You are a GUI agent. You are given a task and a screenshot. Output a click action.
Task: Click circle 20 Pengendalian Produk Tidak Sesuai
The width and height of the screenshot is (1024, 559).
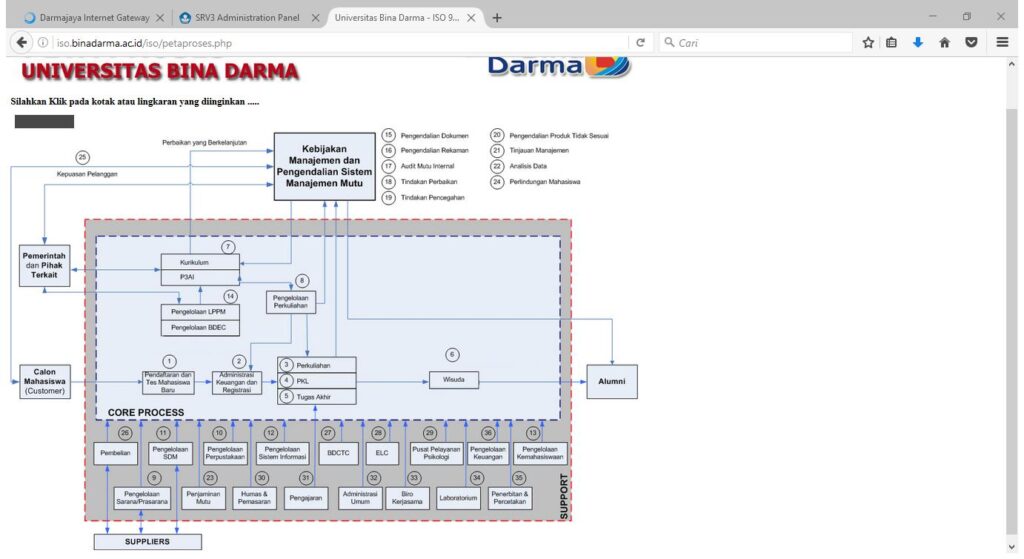click(497, 135)
